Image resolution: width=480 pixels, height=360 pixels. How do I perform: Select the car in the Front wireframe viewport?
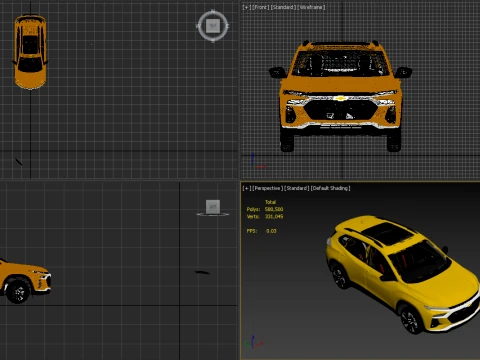click(x=340, y=97)
